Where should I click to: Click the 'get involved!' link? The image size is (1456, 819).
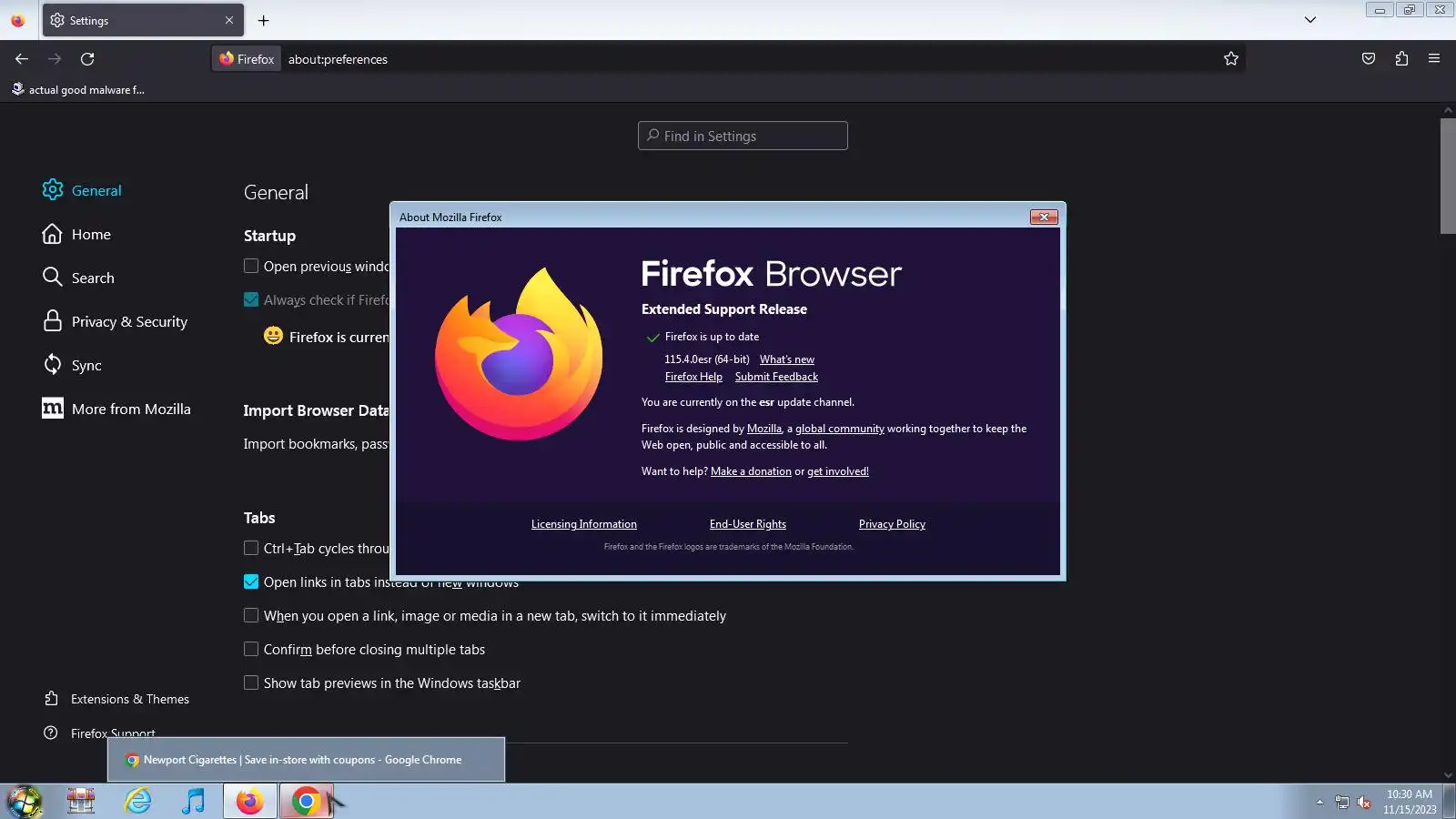(838, 471)
